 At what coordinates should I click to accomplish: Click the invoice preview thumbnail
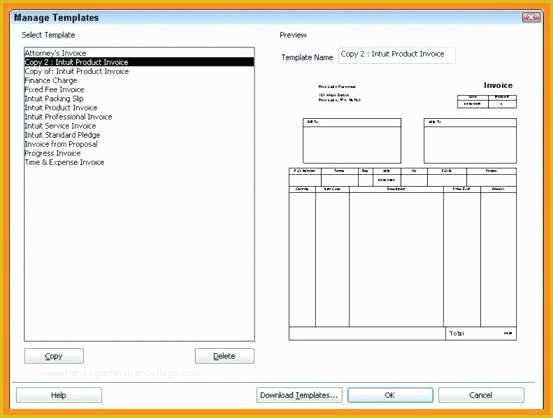403,210
